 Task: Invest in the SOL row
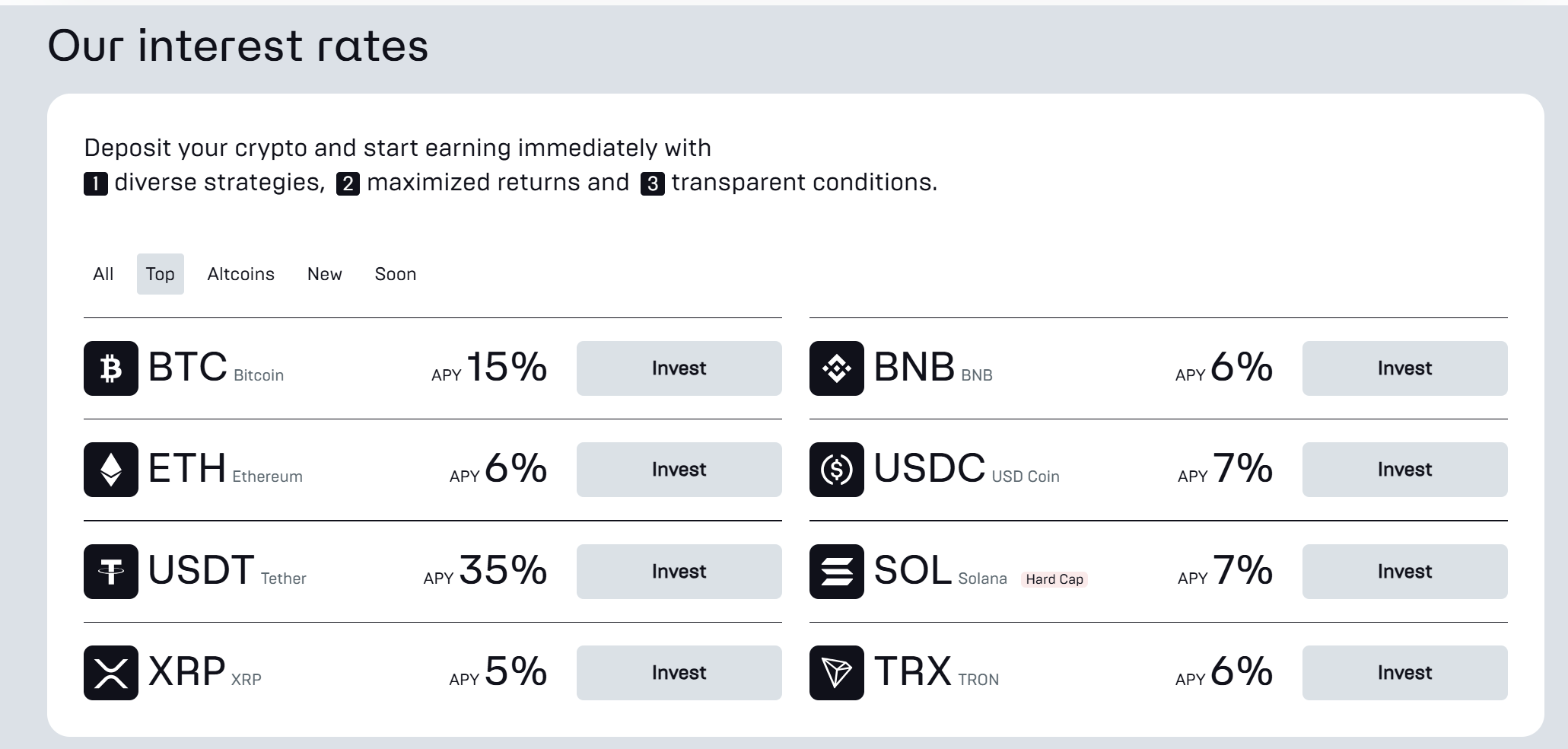(1404, 572)
